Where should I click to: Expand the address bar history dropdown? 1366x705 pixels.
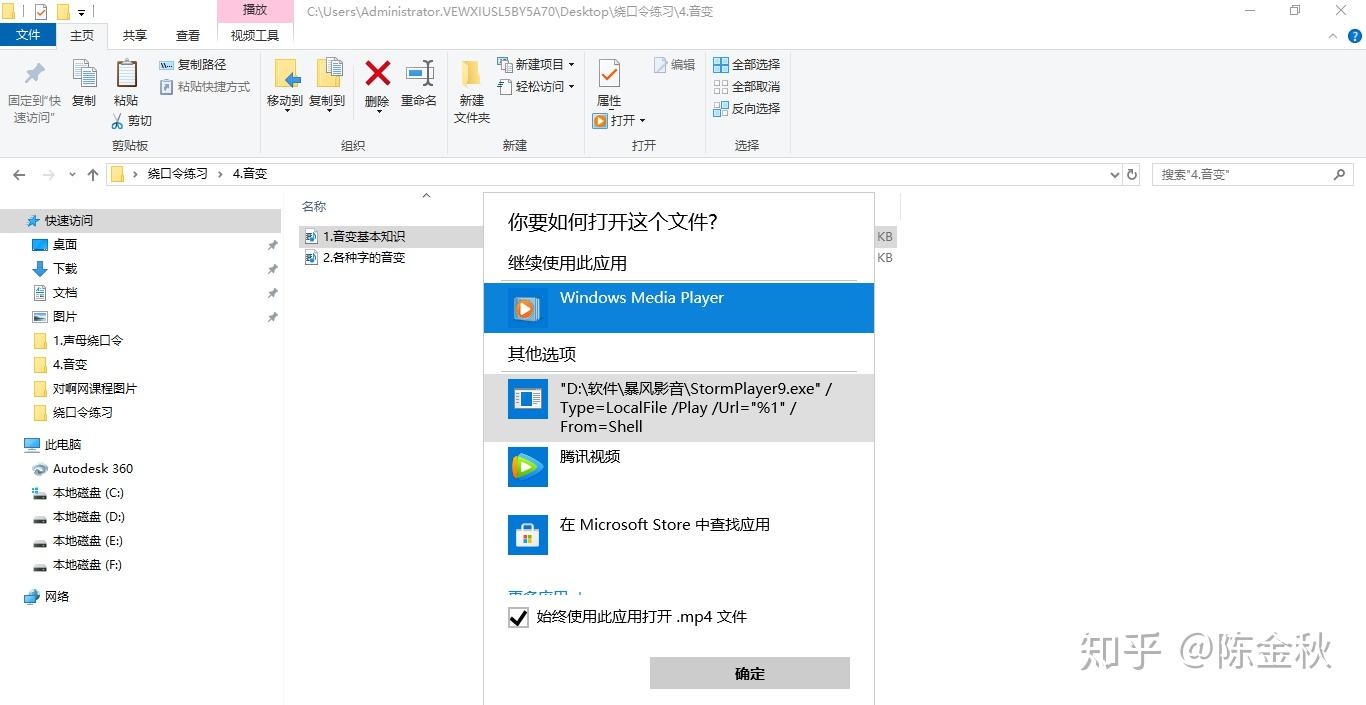1115,175
